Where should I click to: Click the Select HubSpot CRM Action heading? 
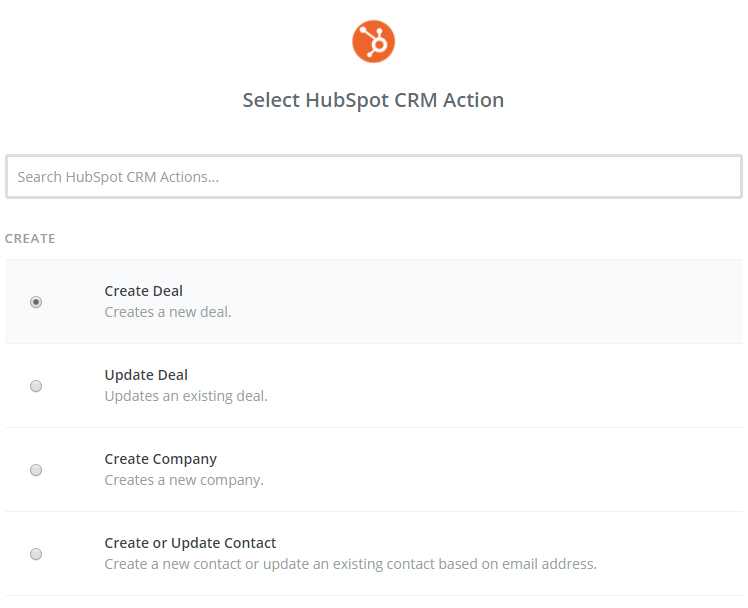[374, 100]
